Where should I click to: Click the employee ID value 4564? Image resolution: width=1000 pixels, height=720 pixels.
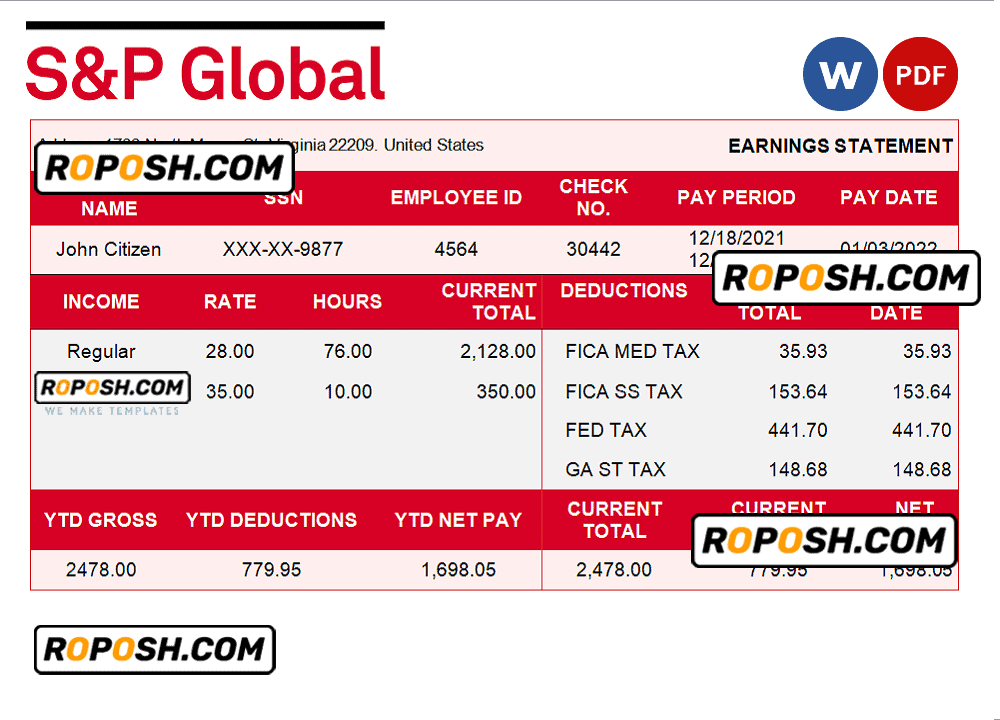(456, 249)
